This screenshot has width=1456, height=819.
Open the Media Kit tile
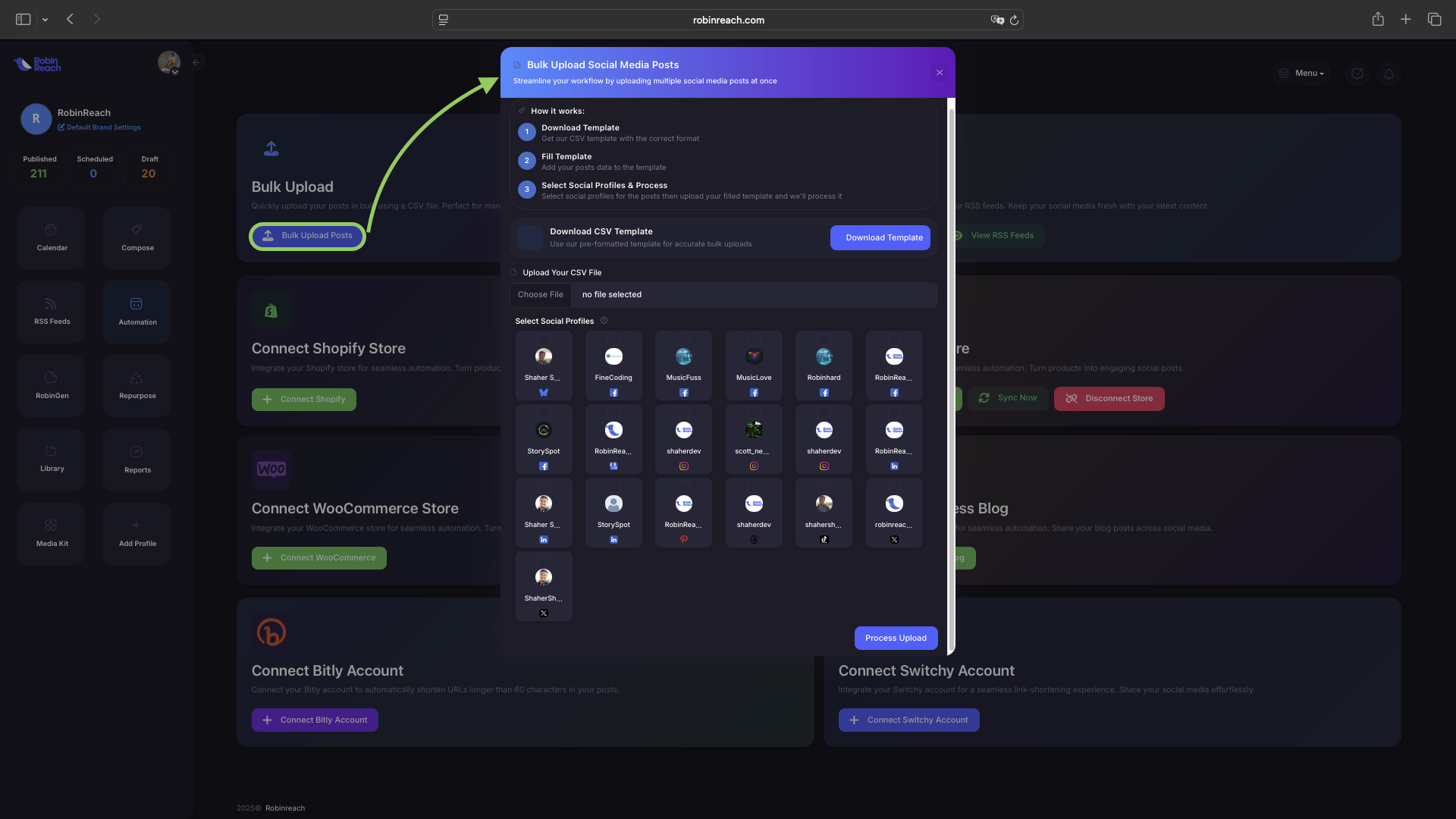pos(52,533)
